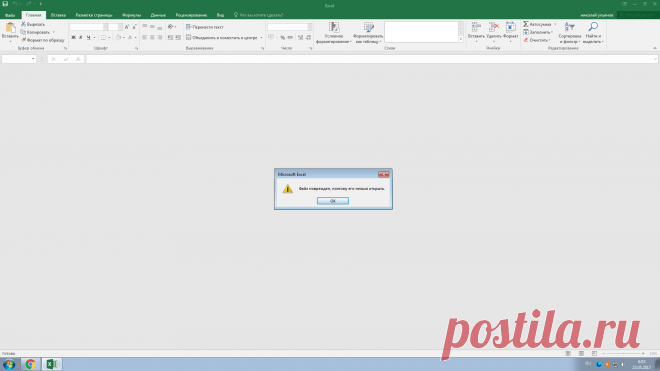The width and height of the screenshot is (660, 371).
Task: Expand Merge and Center dropdown arrow
Action: click(261, 37)
